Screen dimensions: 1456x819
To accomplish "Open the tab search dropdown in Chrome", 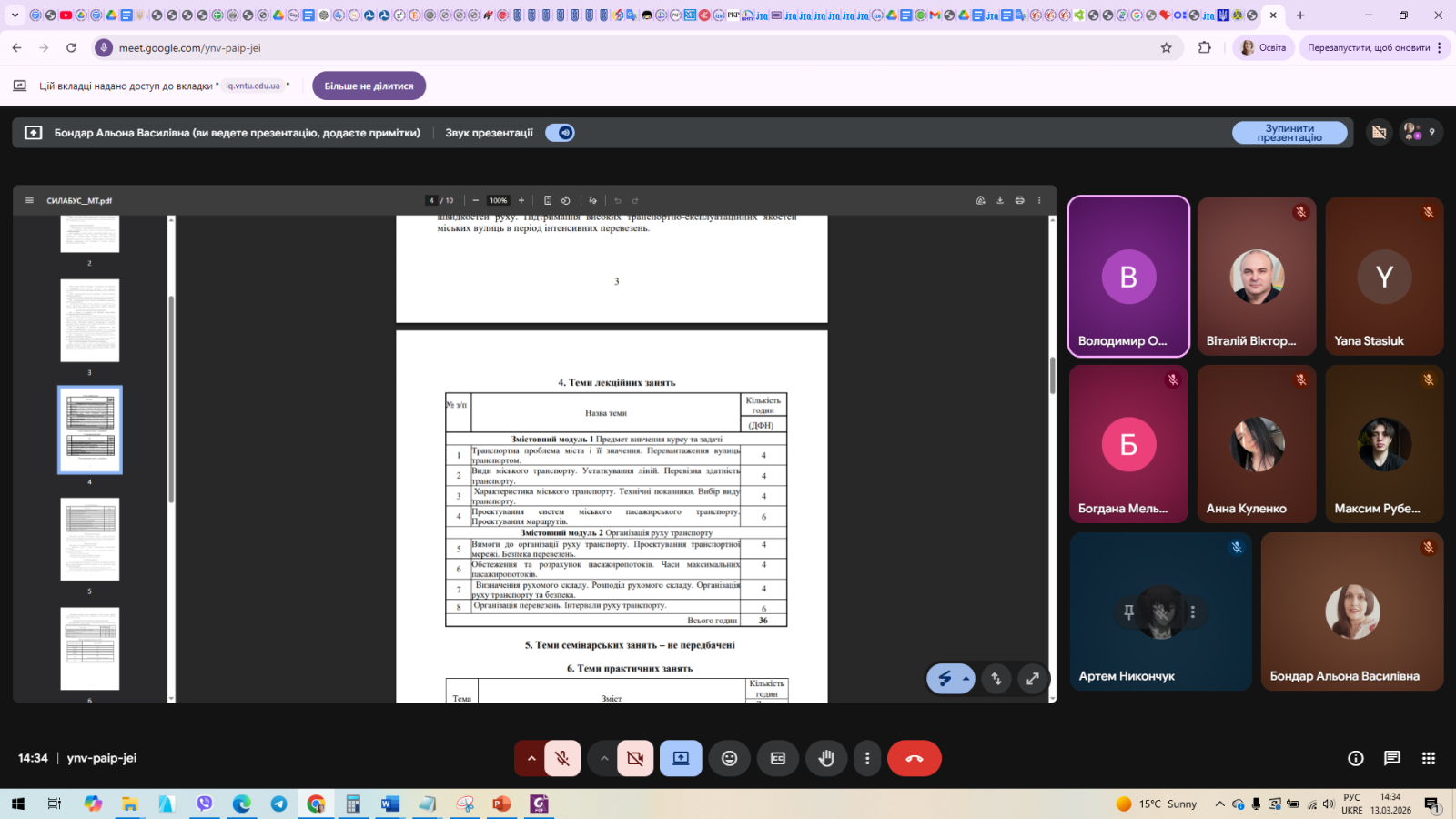I will click(x=15, y=15).
